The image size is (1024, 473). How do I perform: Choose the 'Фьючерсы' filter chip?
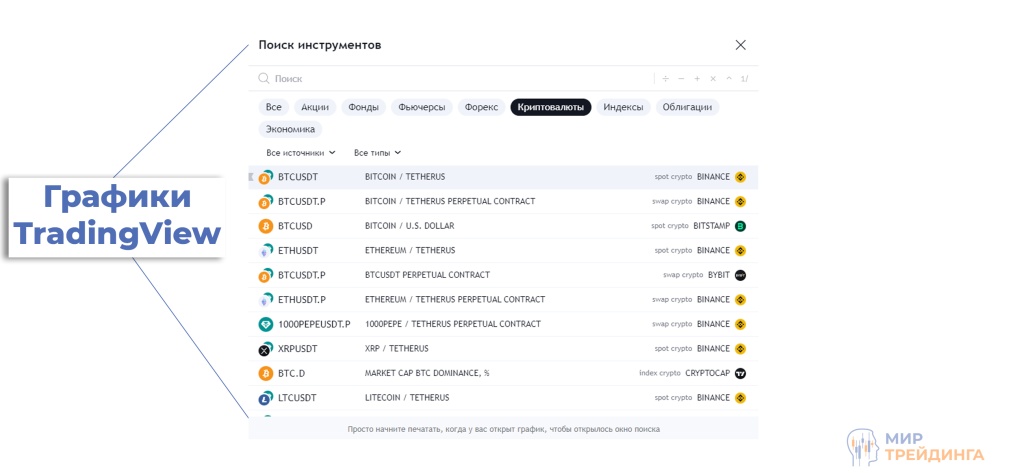(421, 107)
